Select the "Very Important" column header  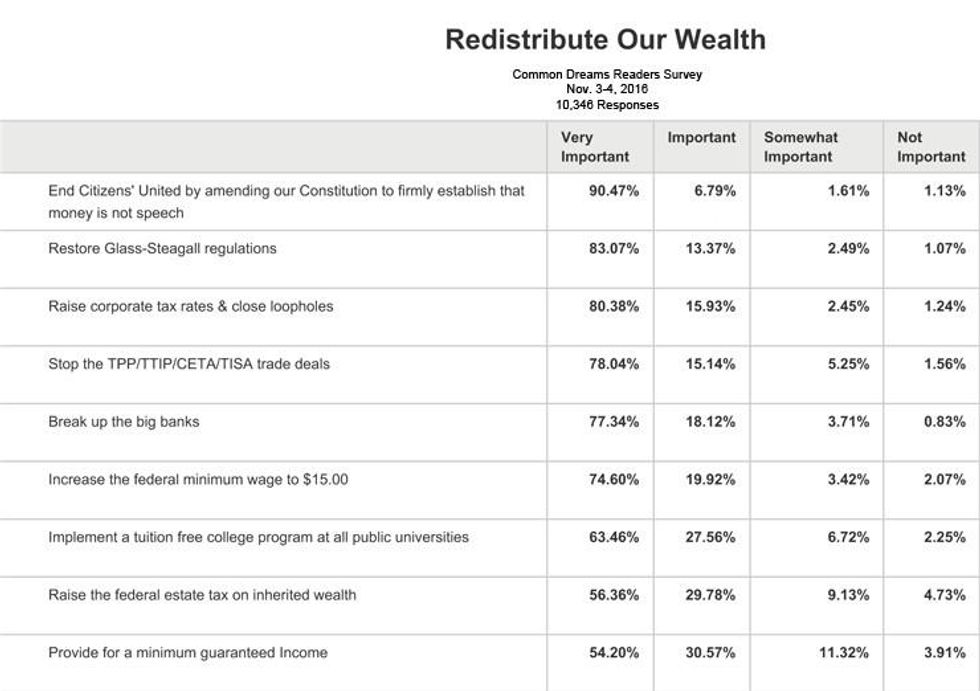595,147
